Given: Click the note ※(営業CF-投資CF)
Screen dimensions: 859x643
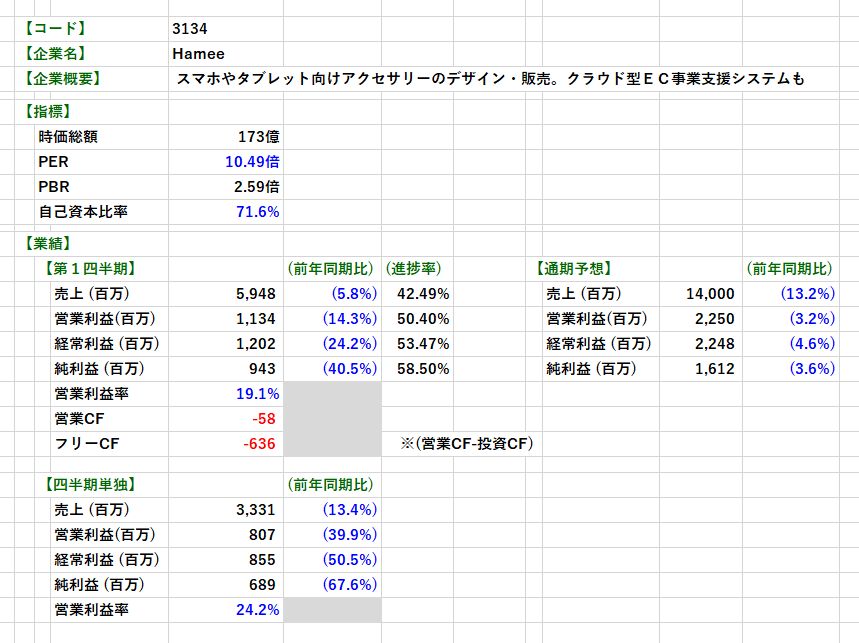Looking at the screenshot, I should pyautogui.click(x=467, y=444).
